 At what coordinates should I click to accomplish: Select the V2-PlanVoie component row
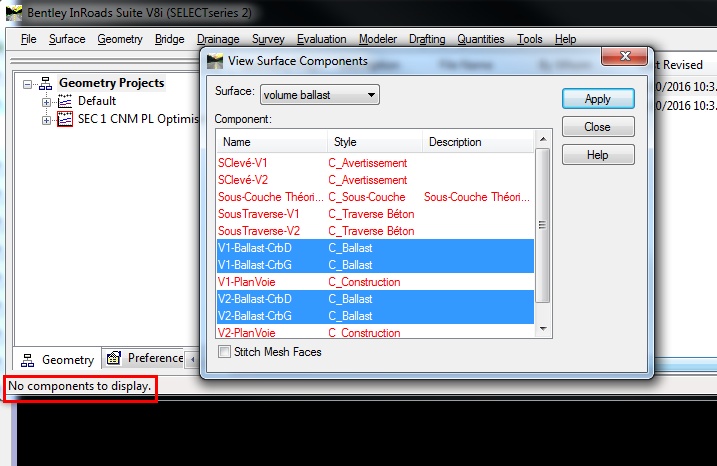(x=375, y=332)
